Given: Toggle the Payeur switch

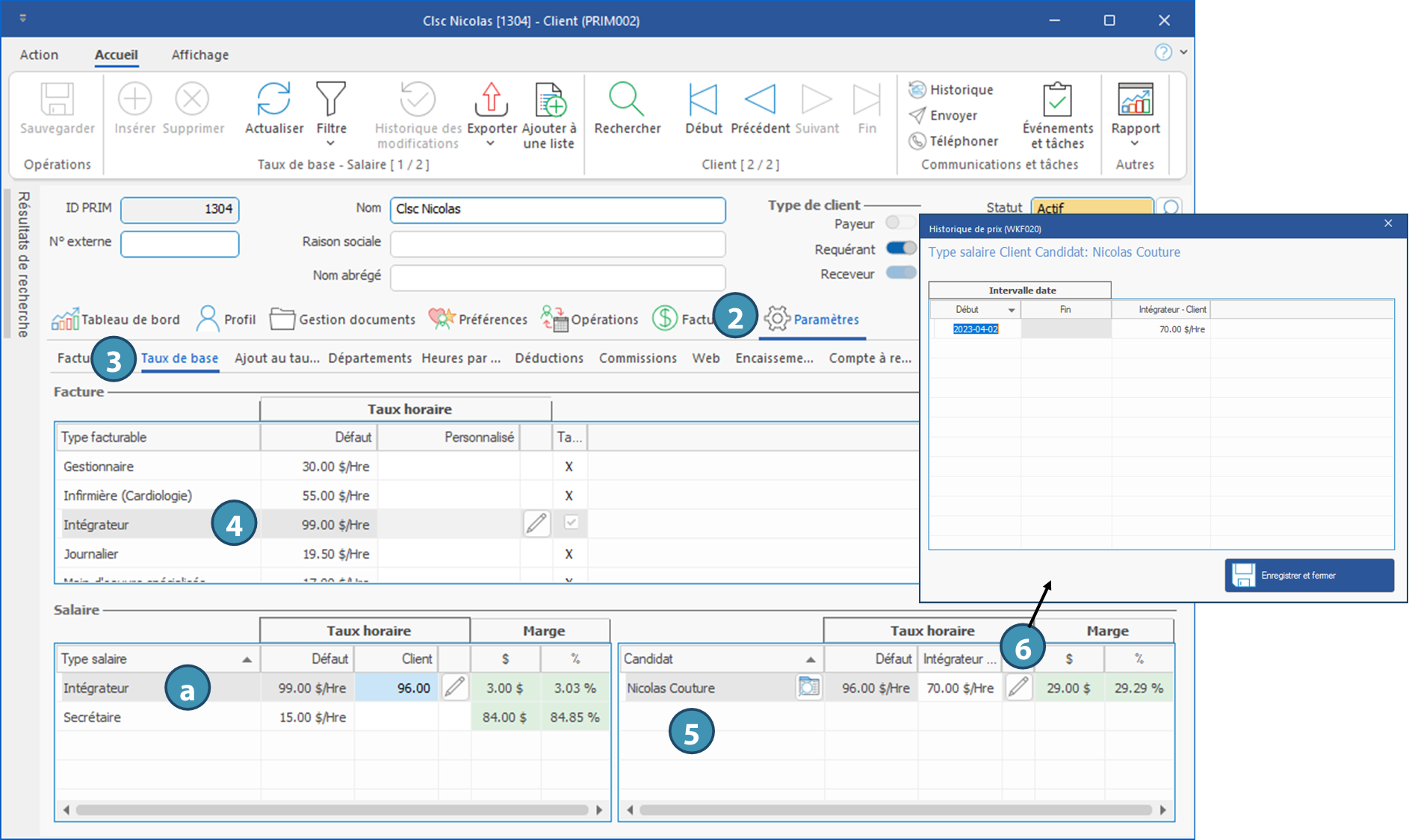Looking at the screenshot, I should 899,223.
